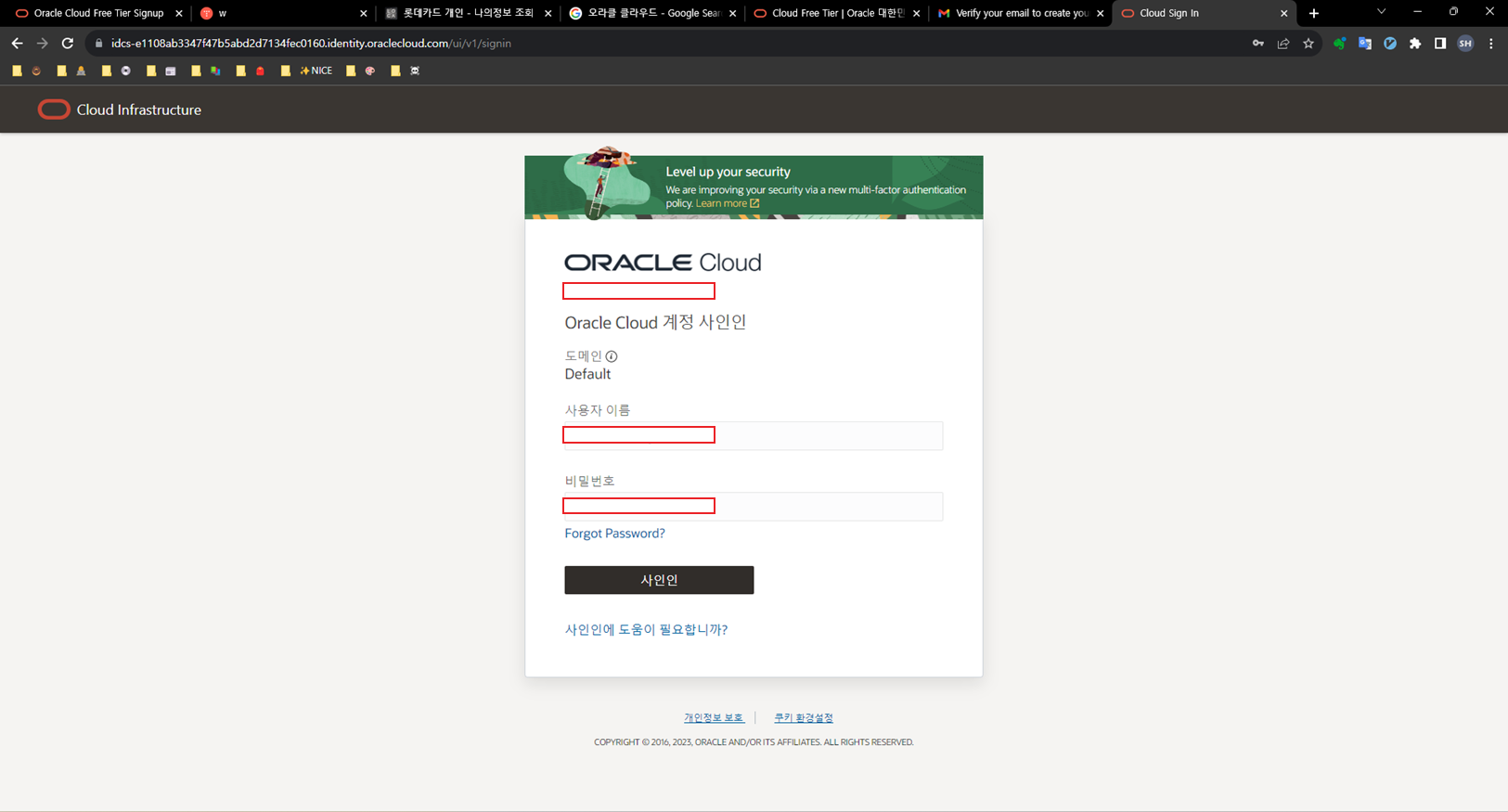Image resolution: width=1508 pixels, height=812 pixels.
Task: Open the Extensions puzzle menu
Action: pyautogui.click(x=1415, y=44)
